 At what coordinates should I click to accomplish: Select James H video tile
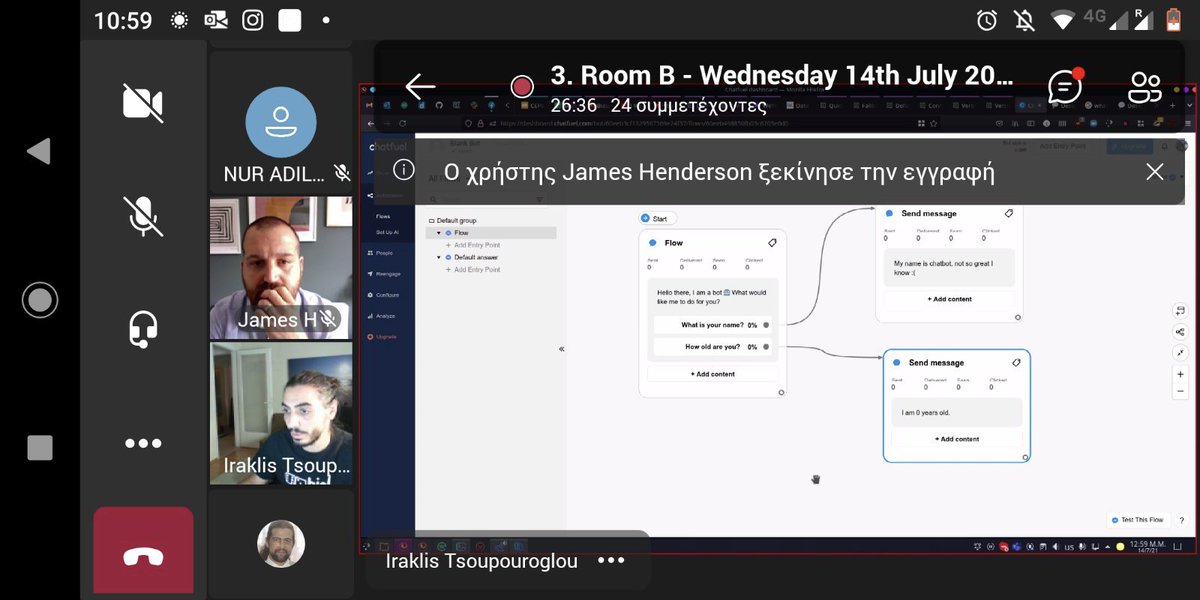coord(281,268)
